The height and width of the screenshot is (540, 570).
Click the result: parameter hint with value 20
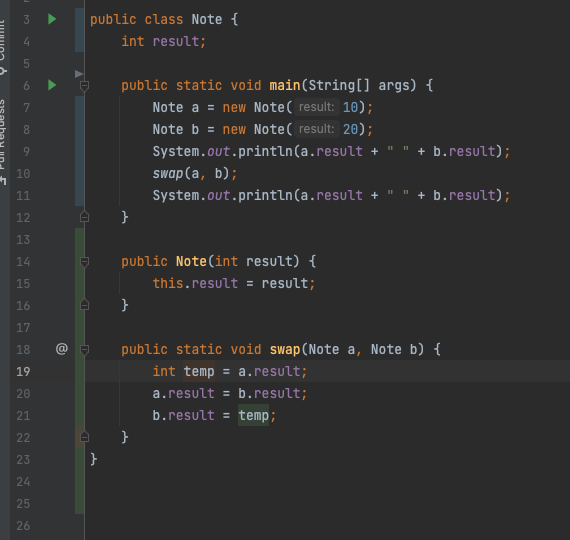[x=317, y=129]
